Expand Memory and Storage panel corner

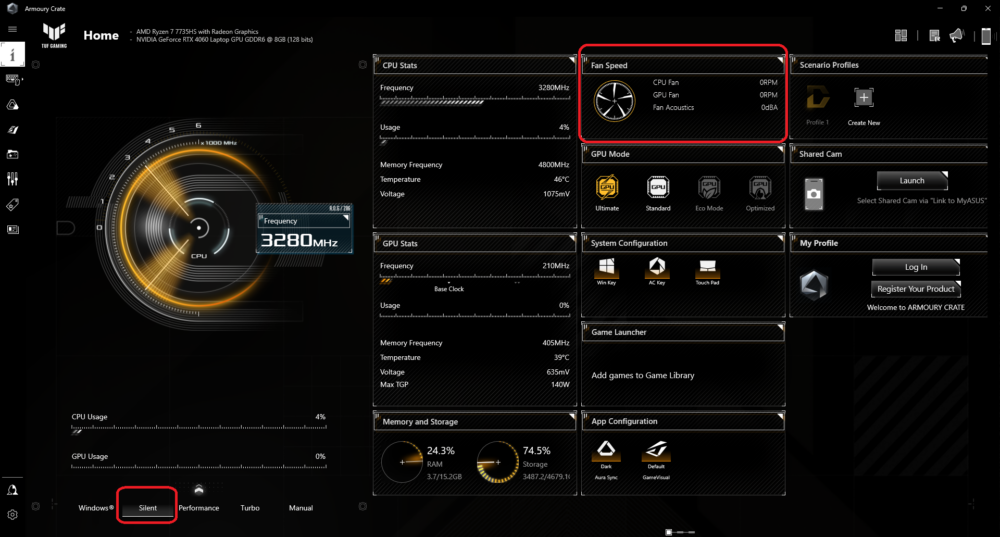click(571, 416)
